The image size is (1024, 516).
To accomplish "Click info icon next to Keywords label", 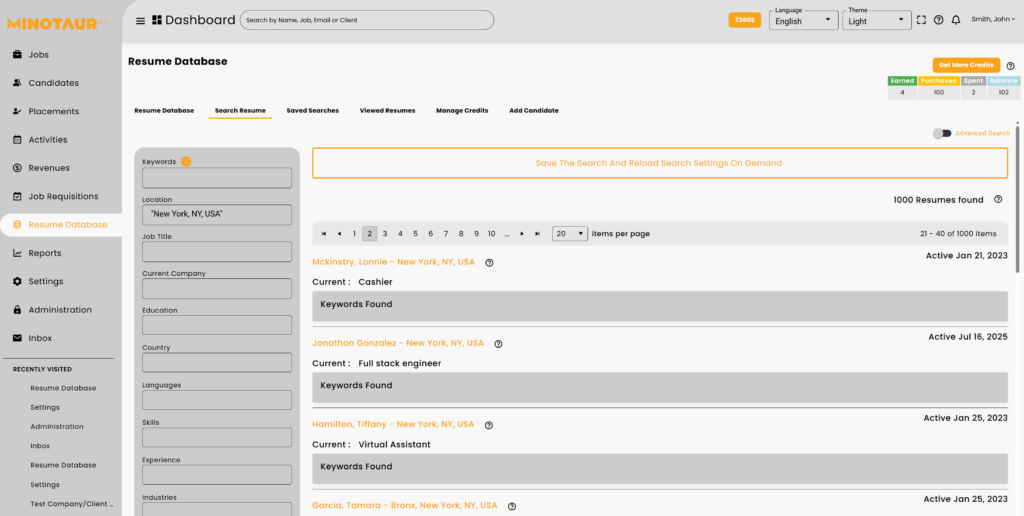I will click(186, 161).
